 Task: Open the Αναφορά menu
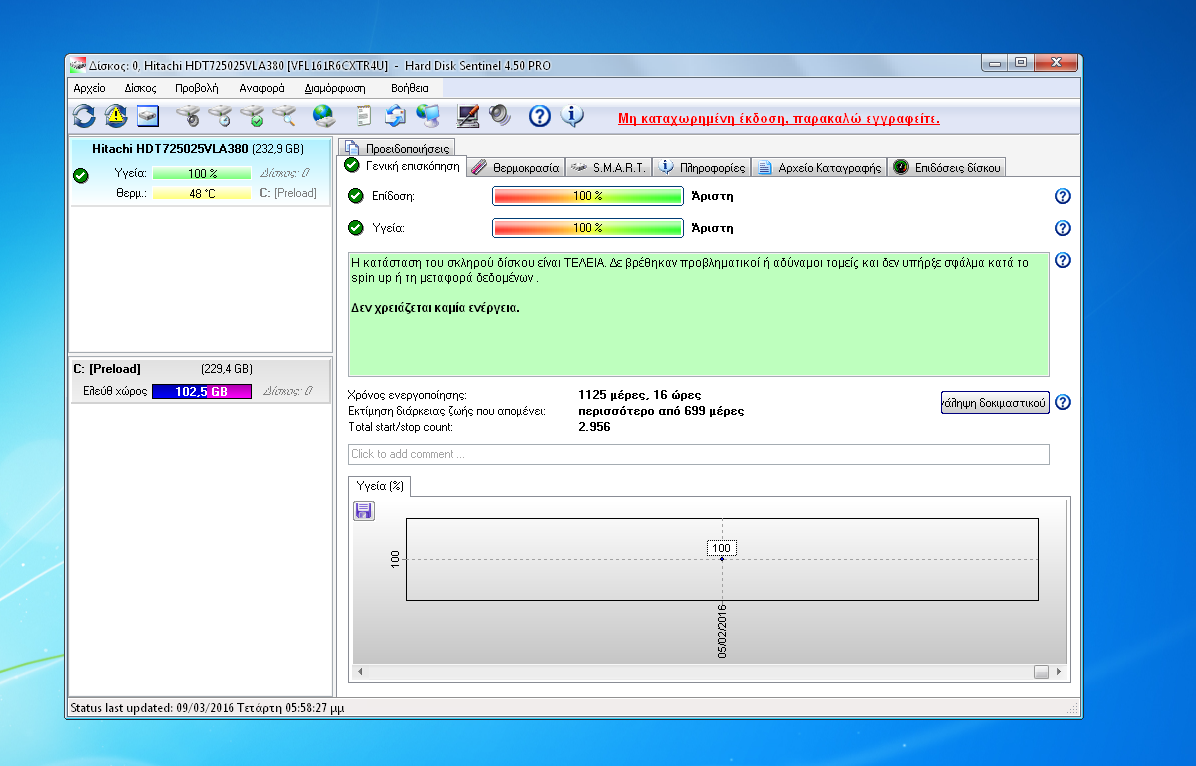(262, 89)
